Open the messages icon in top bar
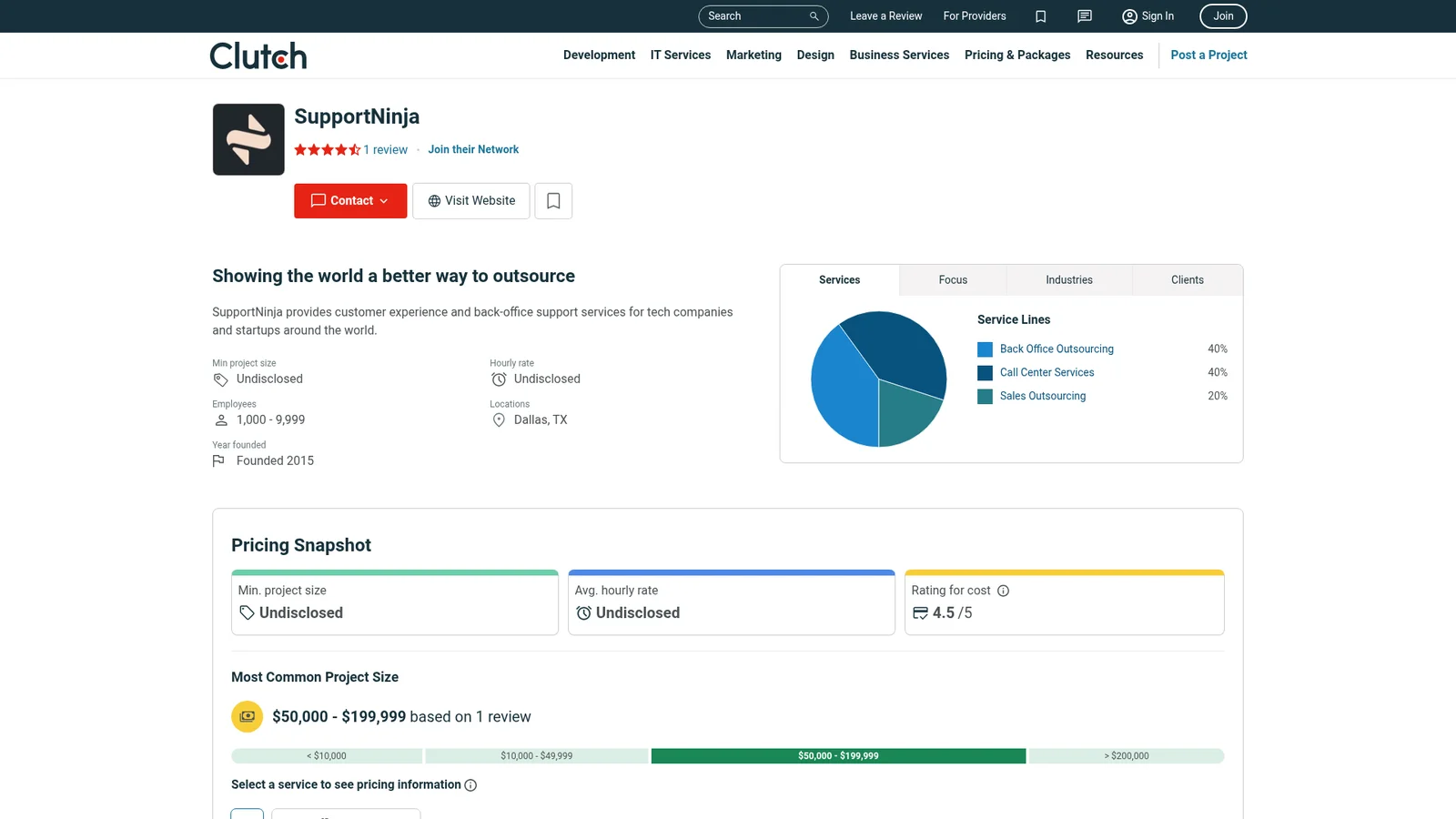 tap(1085, 16)
